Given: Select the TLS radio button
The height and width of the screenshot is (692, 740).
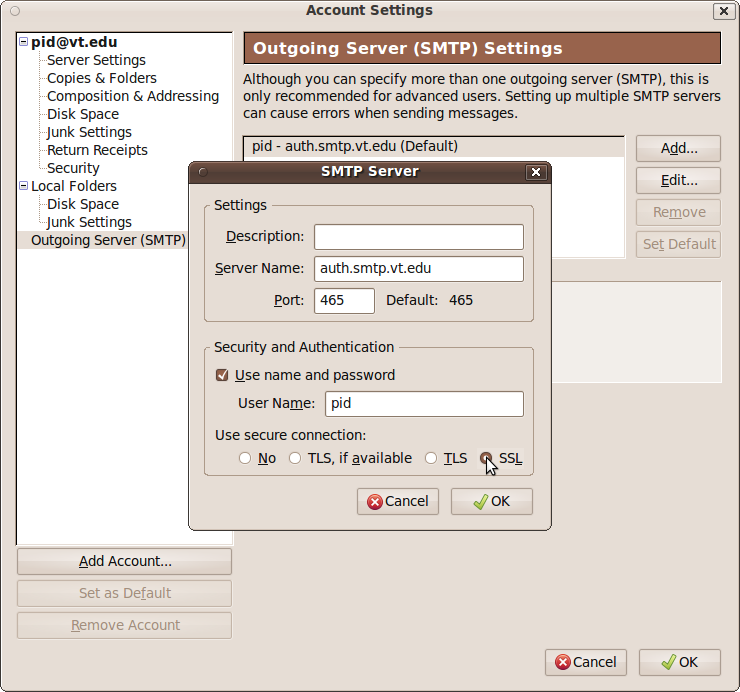Looking at the screenshot, I should coord(431,458).
